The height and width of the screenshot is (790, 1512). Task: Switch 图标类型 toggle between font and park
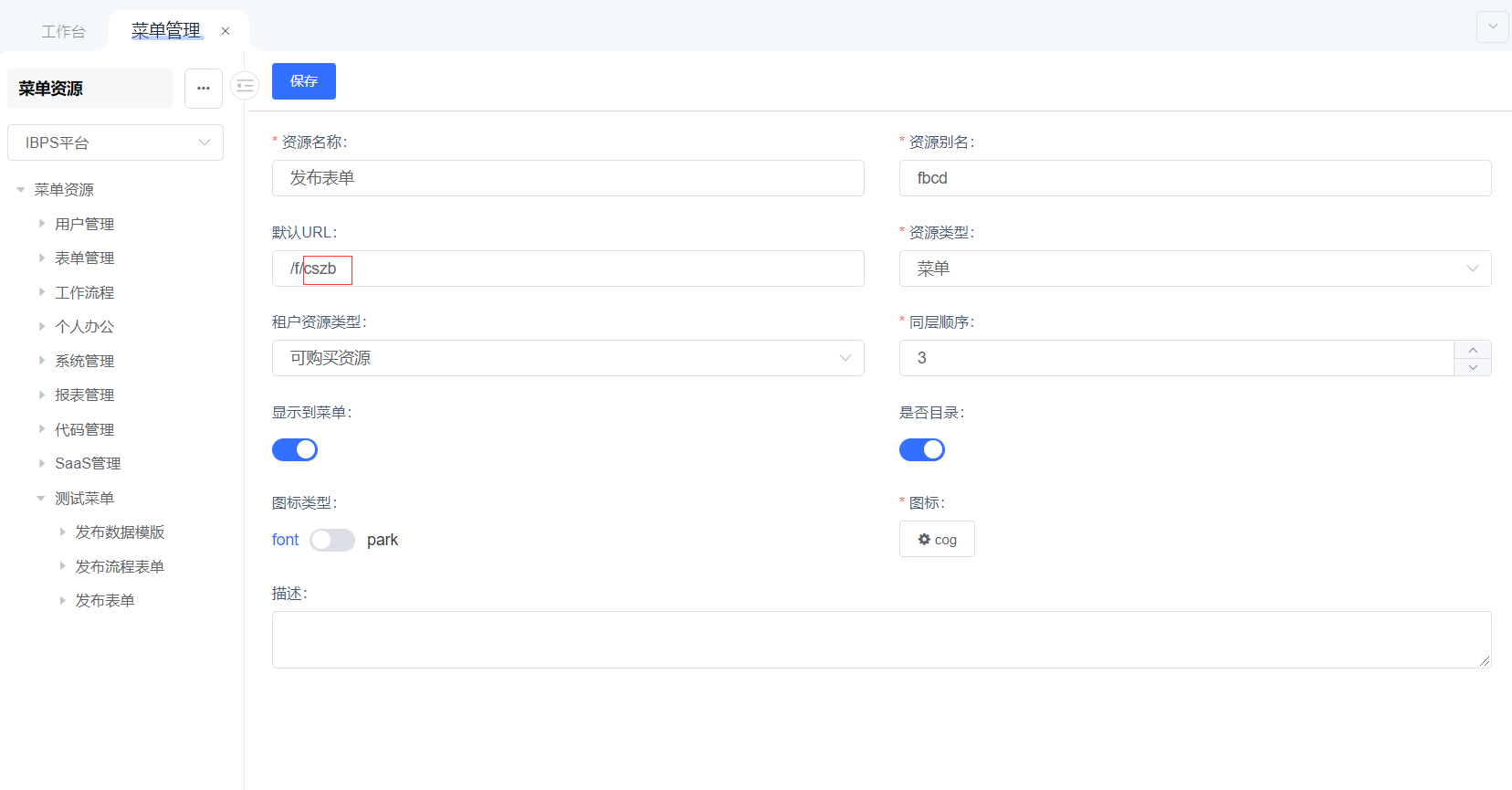[332, 541]
